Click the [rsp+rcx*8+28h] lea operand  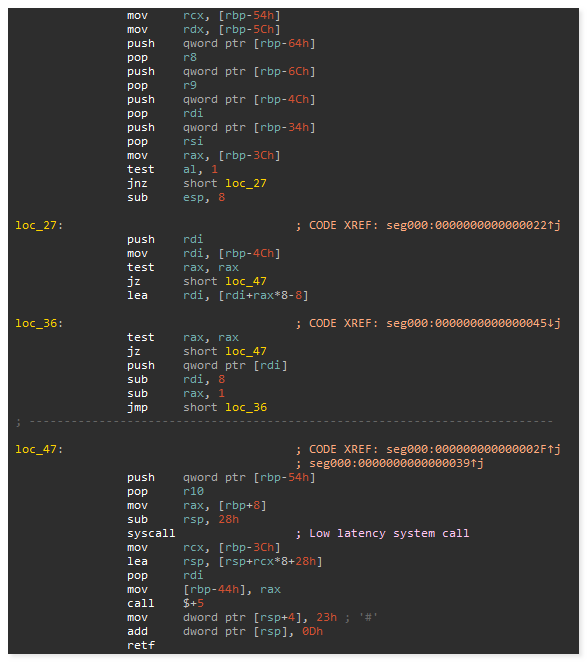270,562
